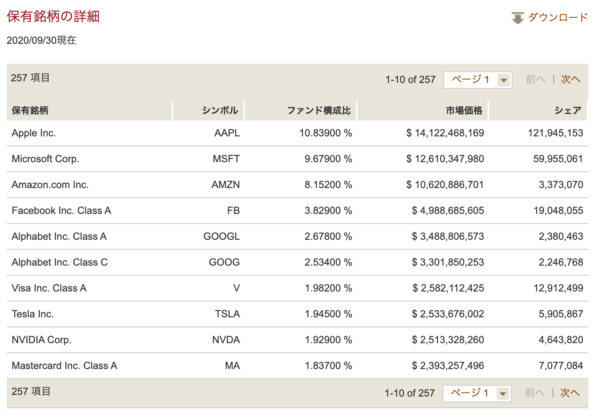Select the Microsoft Corp. holding name
The height and width of the screenshot is (417, 600).
click(45, 159)
